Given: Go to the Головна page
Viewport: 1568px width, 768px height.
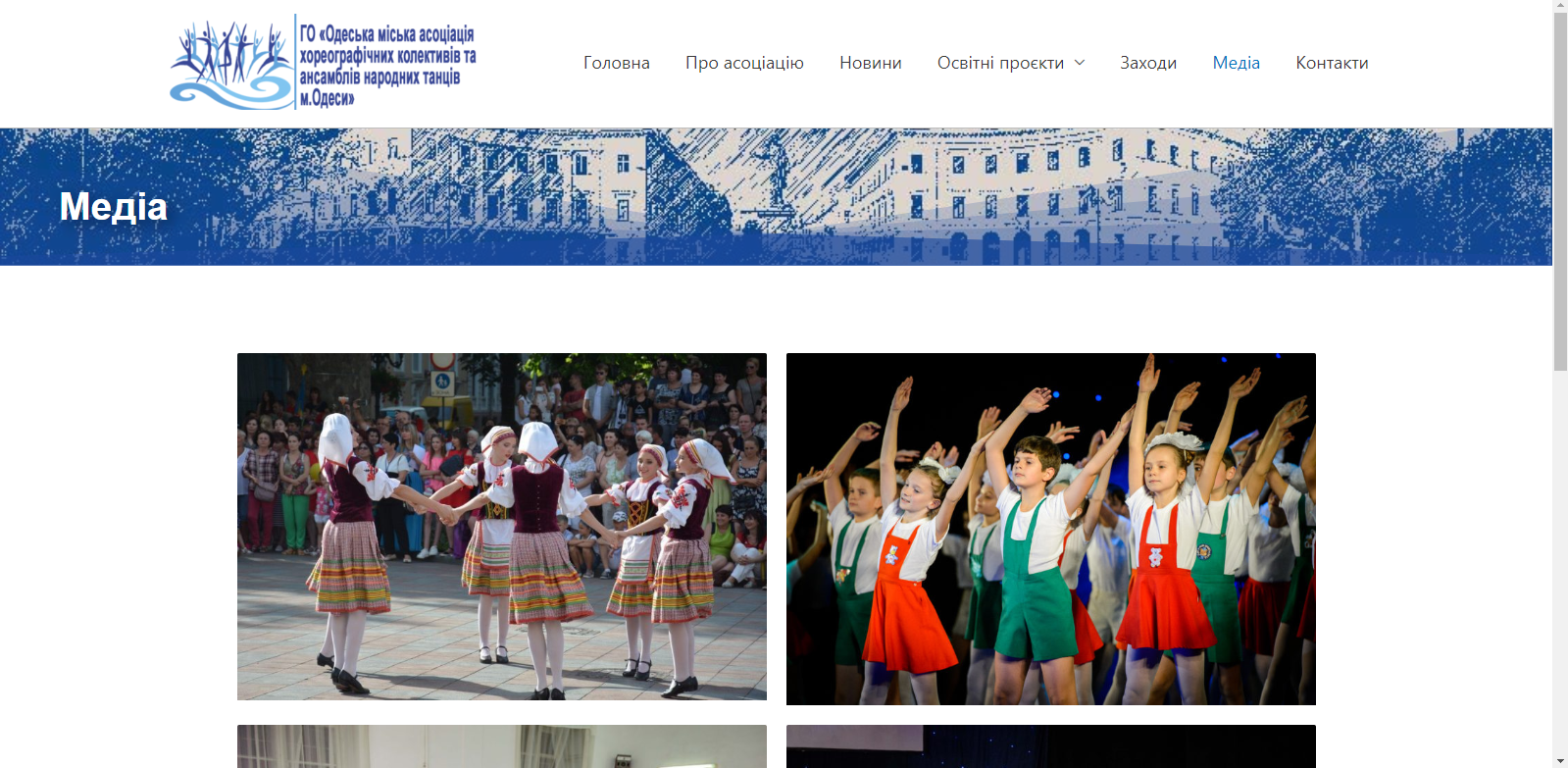Looking at the screenshot, I should [x=616, y=63].
